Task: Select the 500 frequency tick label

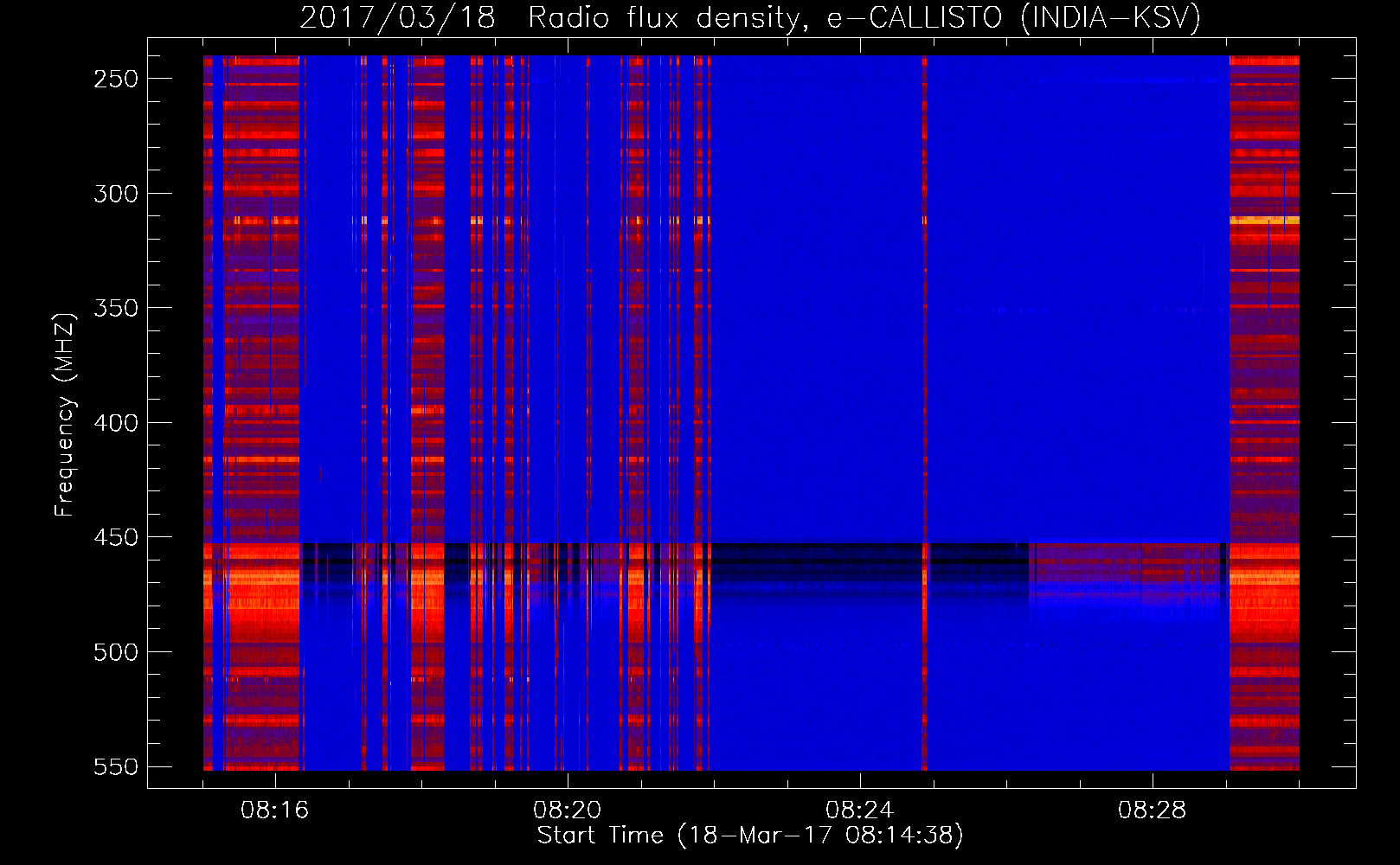Action: (116, 652)
